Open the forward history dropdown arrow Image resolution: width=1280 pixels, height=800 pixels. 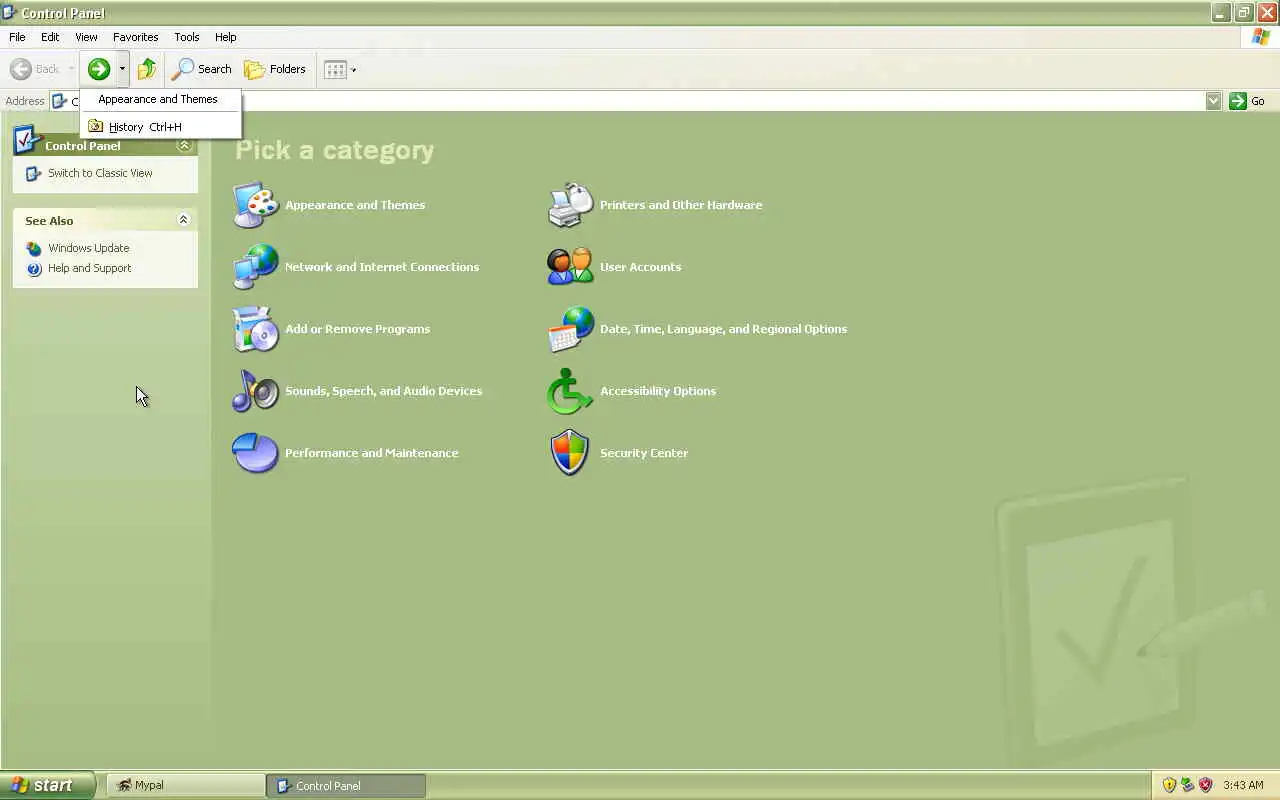click(x=122, y=69)
